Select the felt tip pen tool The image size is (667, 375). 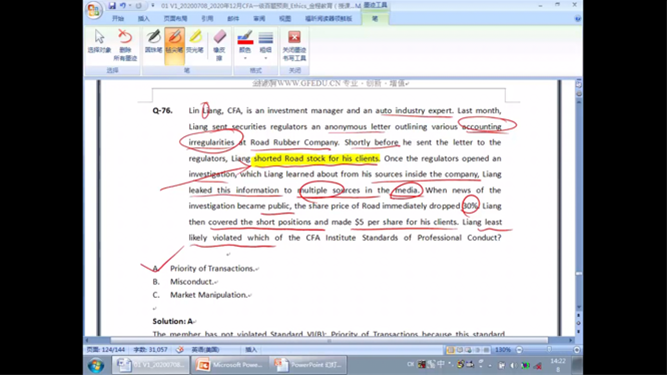tap(174, 42)
